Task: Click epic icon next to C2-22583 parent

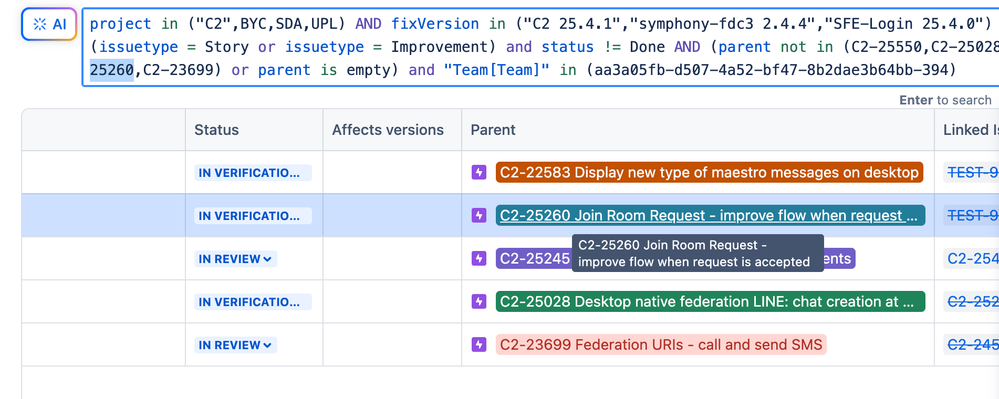Action: 478,172
